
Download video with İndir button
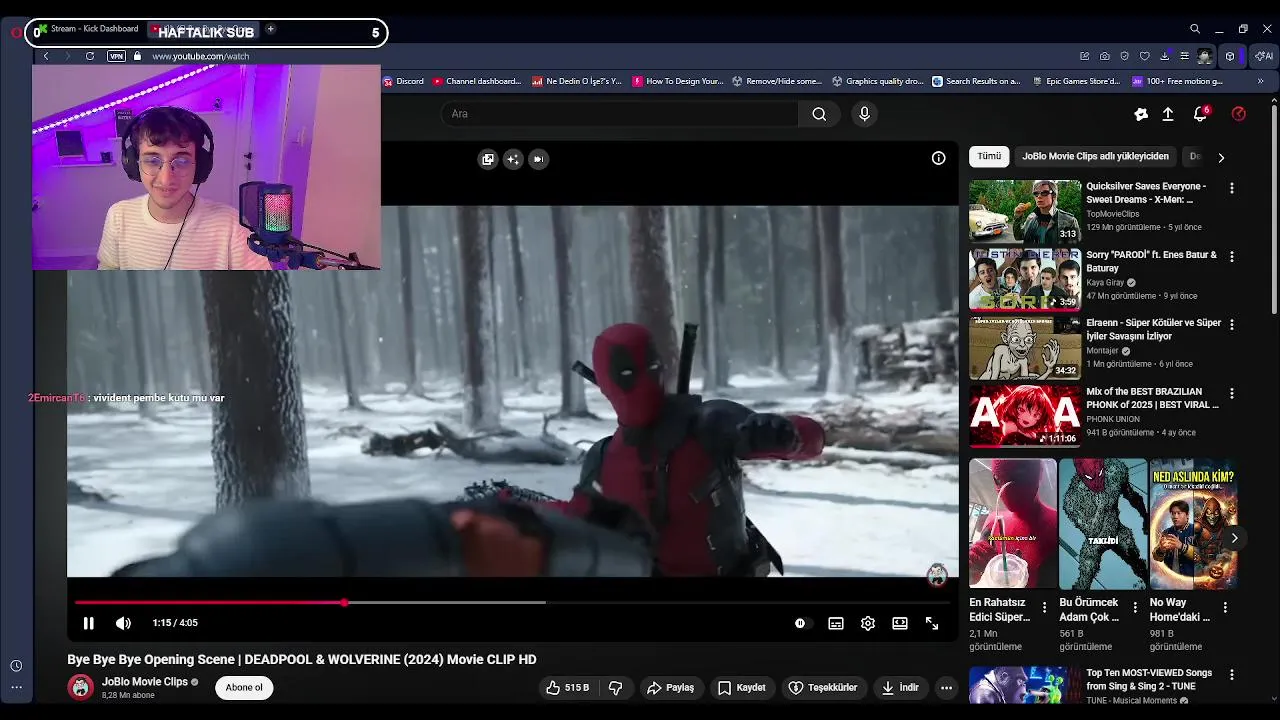click(900, 688)
